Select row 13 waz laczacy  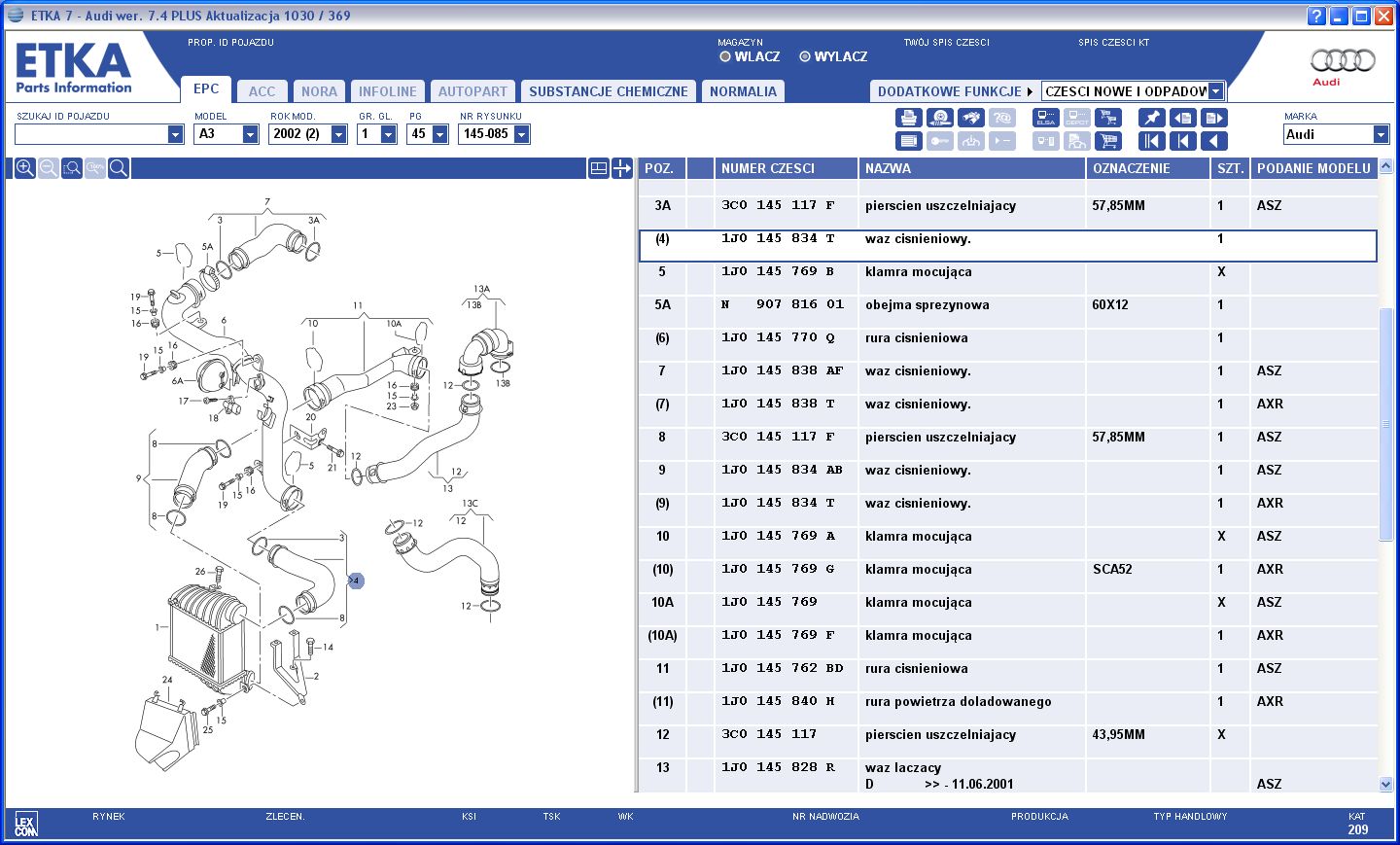tap(1007, 776)
